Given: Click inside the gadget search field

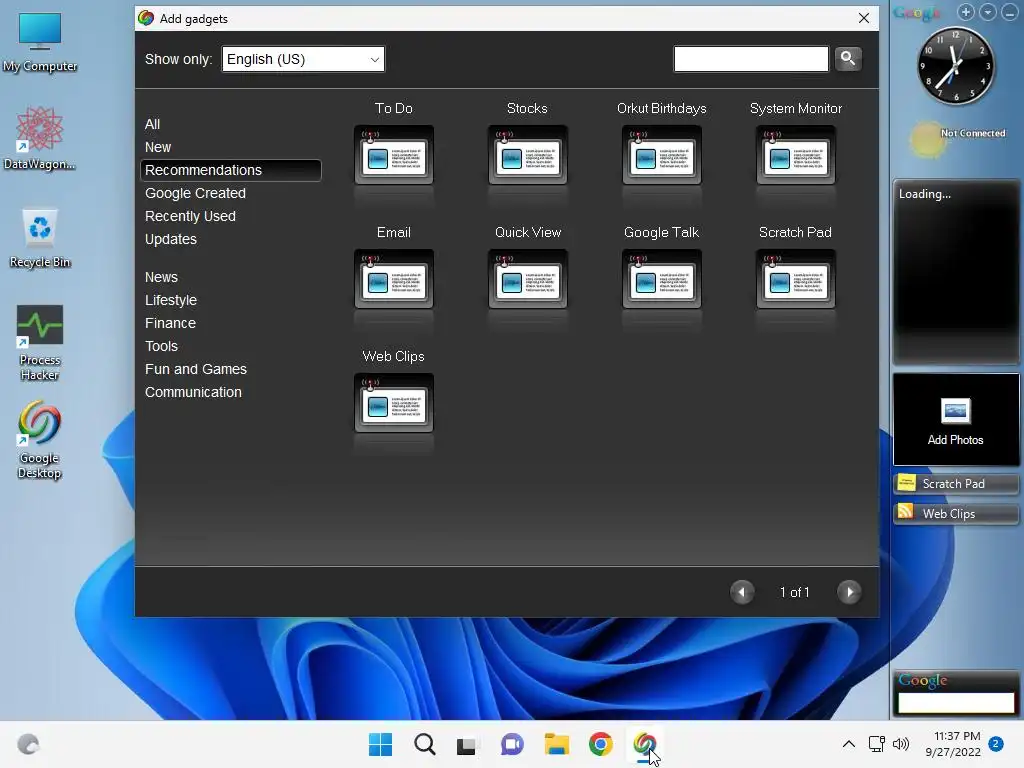Looking at the screenshot, I should point(751,59).
